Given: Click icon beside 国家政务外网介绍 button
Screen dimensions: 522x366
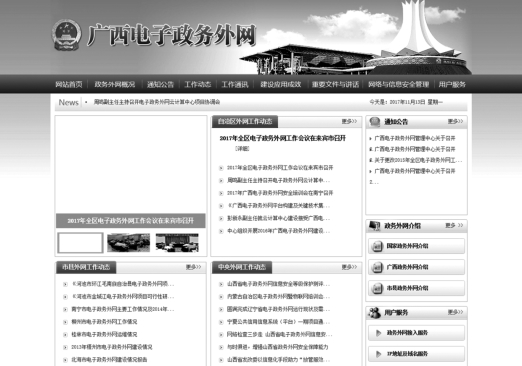Looking at the screenshot, I should [377, 246].
